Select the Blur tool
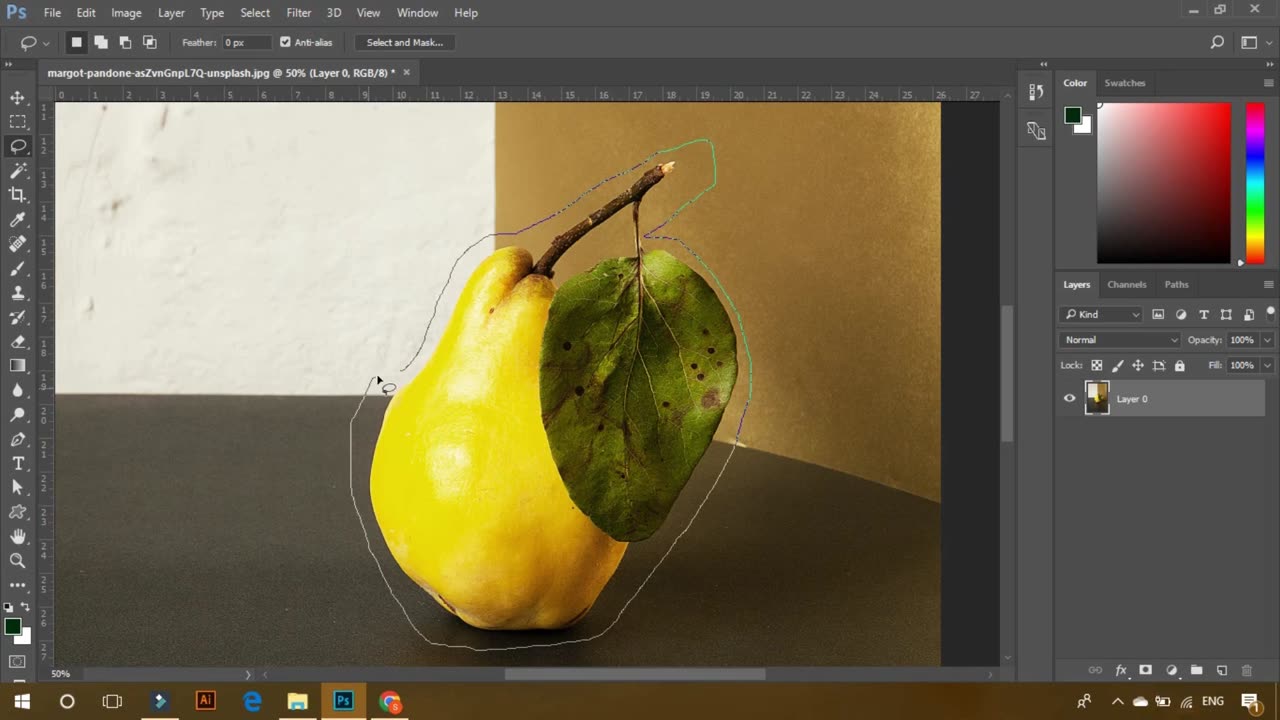1280x720 pixels. click(x=18, y=390)
